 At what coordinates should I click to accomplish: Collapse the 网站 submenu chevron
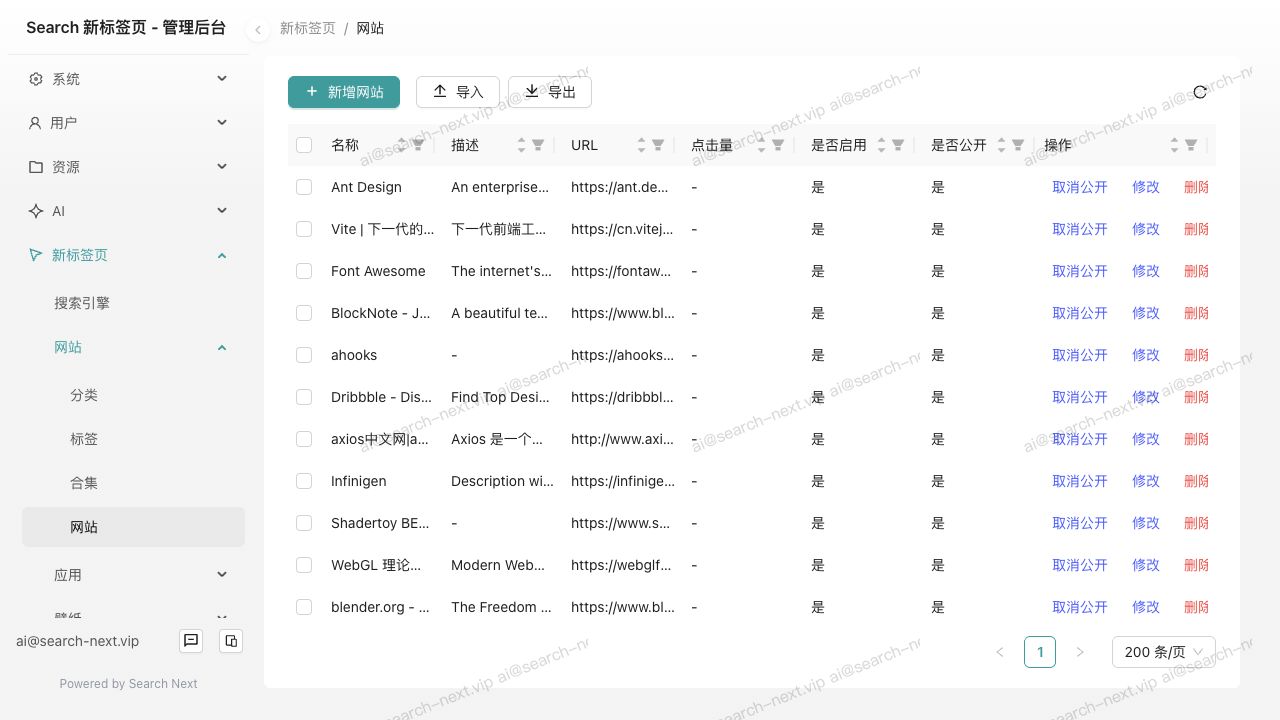[222, 347]
